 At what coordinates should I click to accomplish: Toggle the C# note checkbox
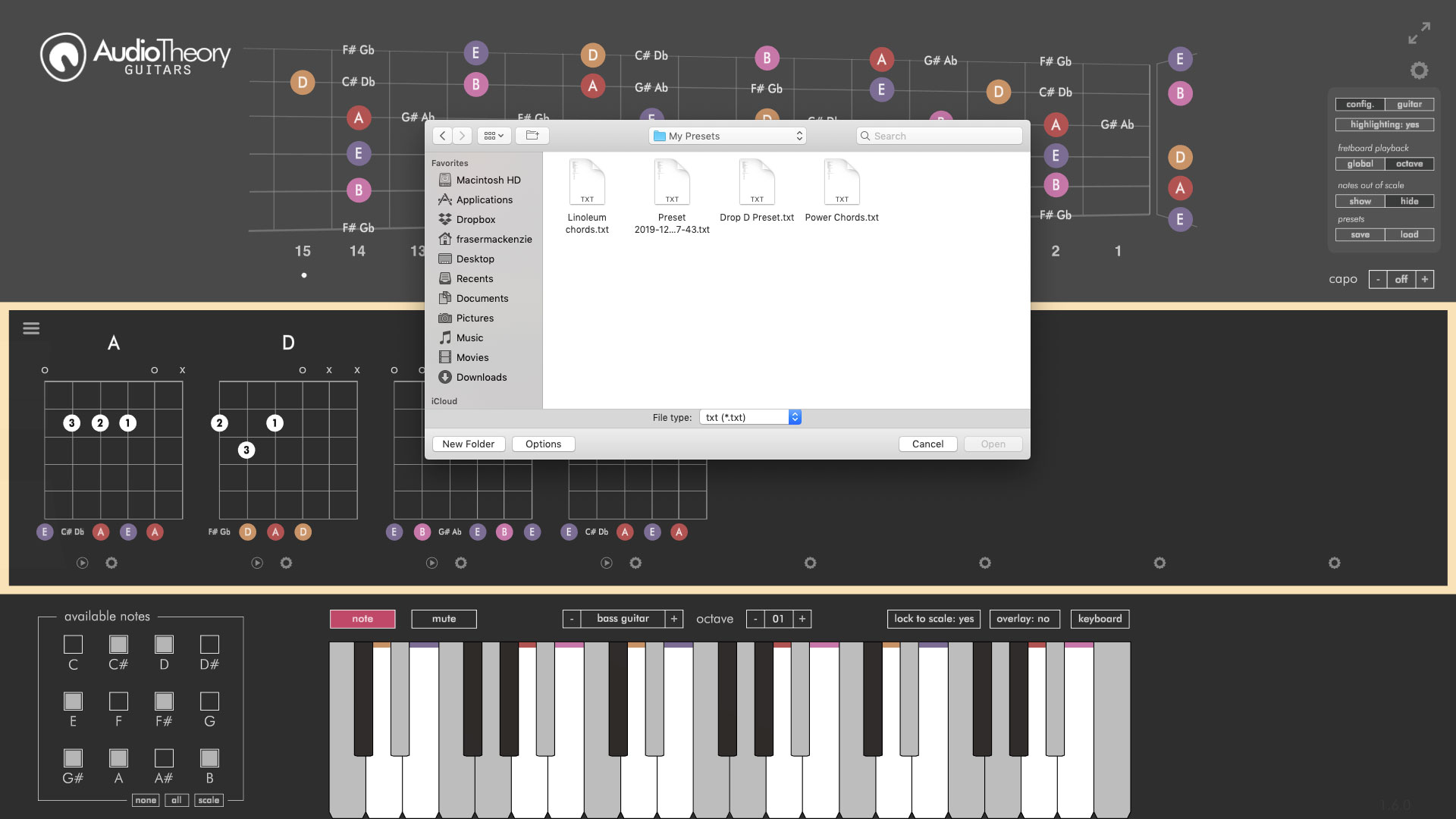(x=118, y=644)
